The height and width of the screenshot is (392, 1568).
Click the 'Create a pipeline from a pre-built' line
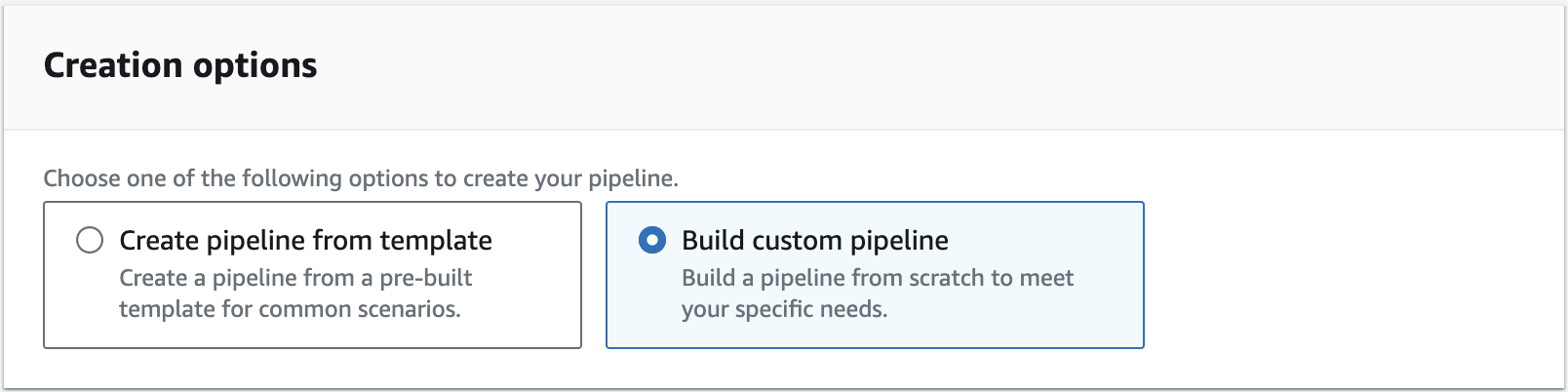tap(295, 278)
